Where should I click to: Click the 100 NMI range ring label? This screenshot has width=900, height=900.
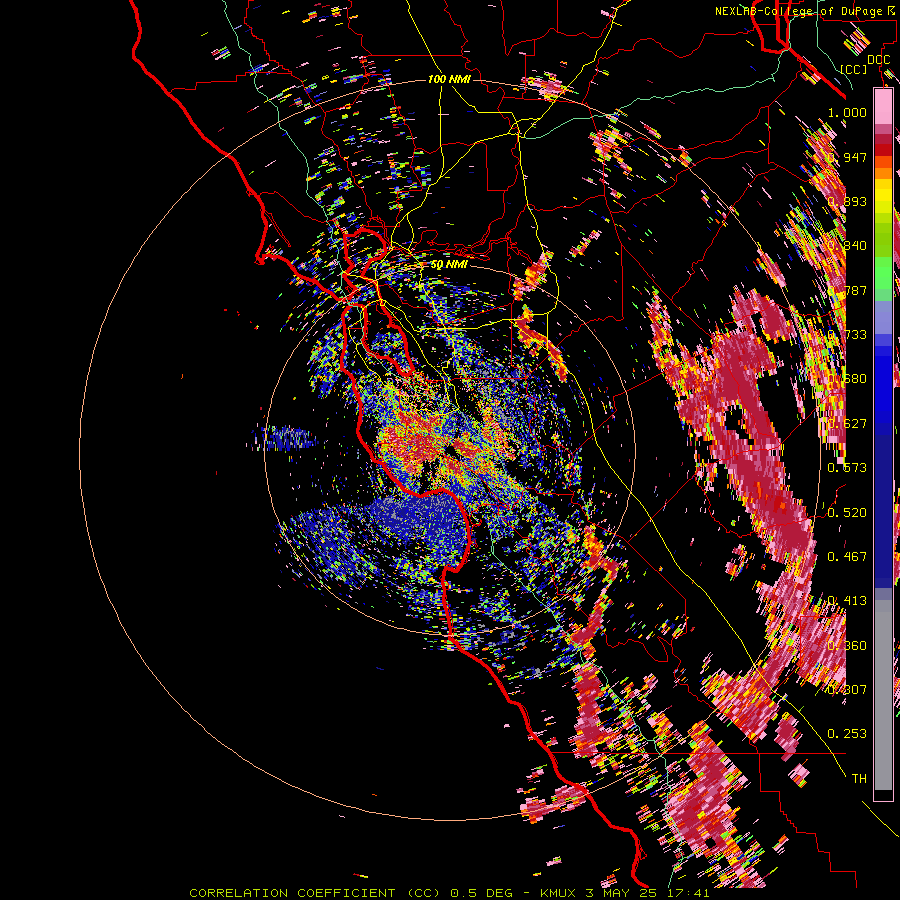click(x=449, y=79)
